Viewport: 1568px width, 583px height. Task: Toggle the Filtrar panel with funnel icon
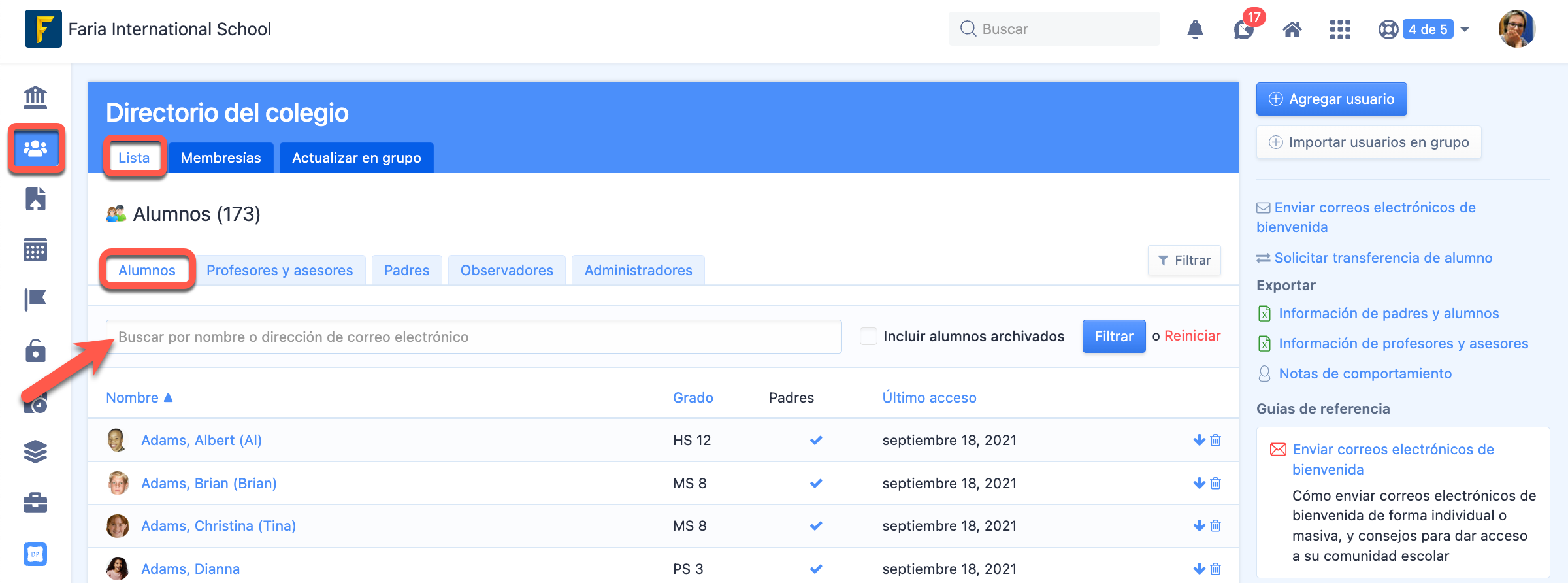[x=1184, y=260]
